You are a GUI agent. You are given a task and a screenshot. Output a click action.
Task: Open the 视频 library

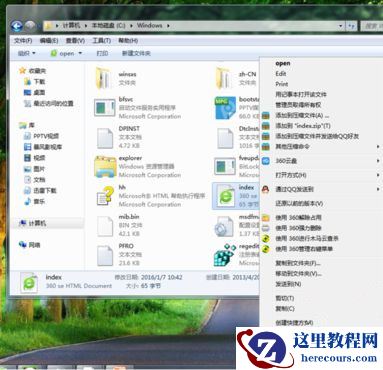35,158
